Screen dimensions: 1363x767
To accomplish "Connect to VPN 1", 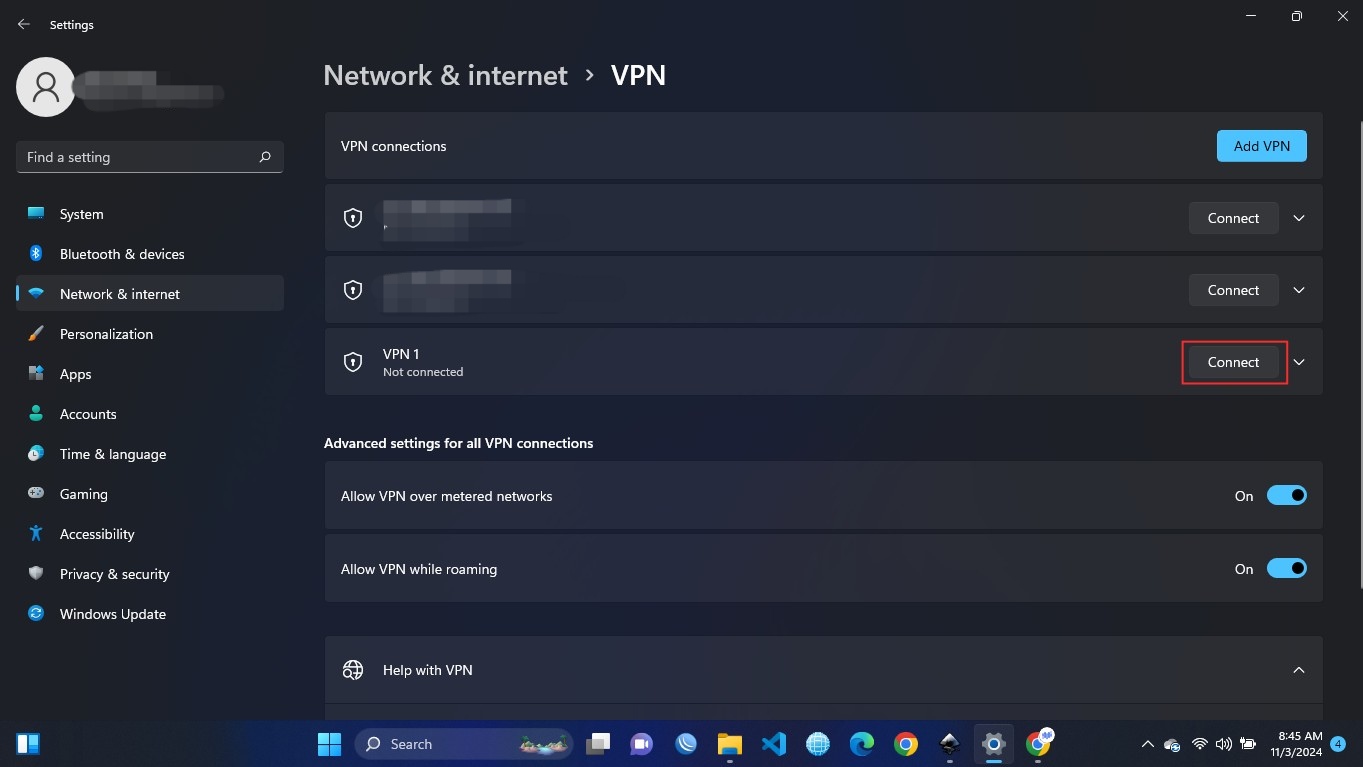I will pyautogui.click(x=1233, y=362).
